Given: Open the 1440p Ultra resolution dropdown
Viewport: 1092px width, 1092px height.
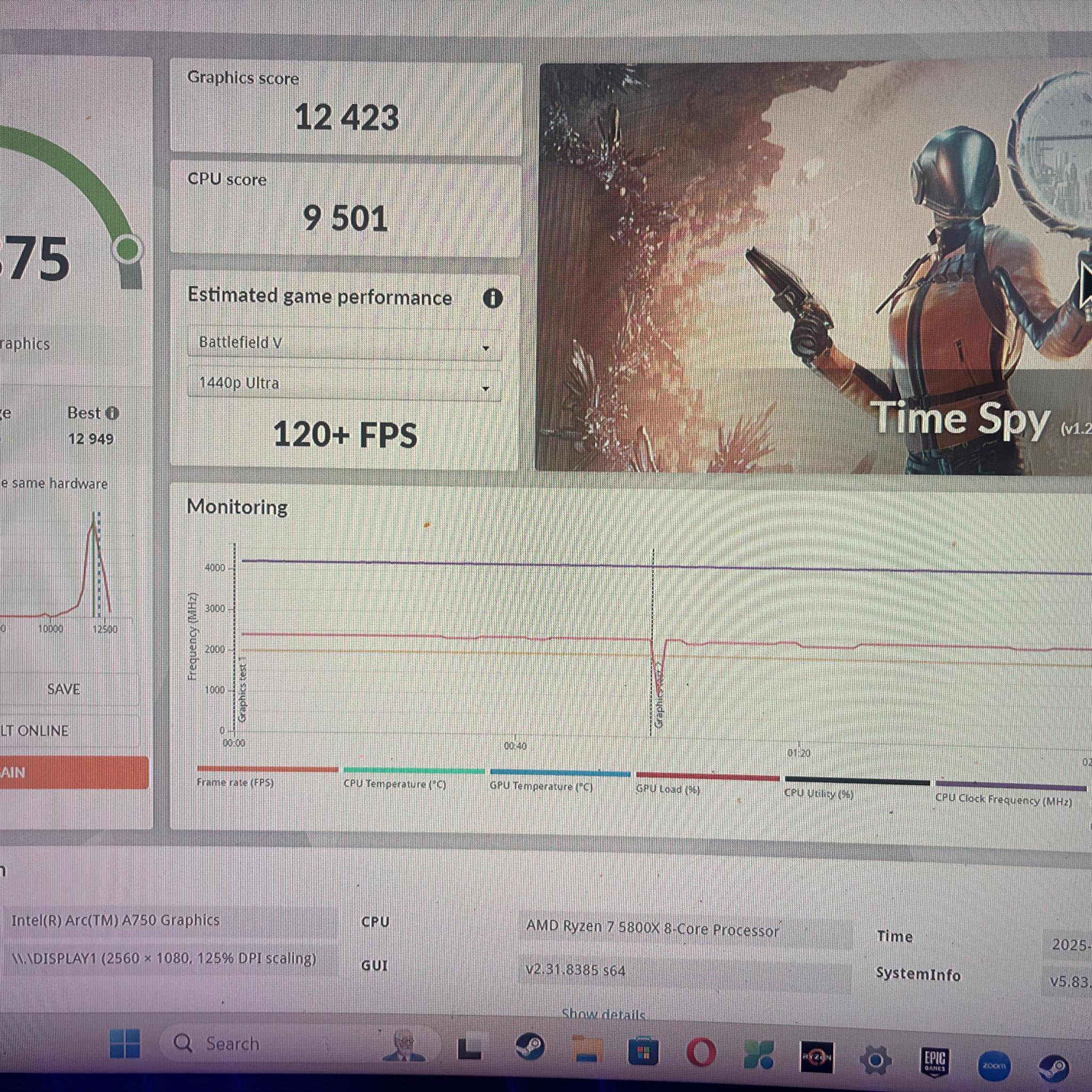Looking at the screenshot, I should 344,384.
